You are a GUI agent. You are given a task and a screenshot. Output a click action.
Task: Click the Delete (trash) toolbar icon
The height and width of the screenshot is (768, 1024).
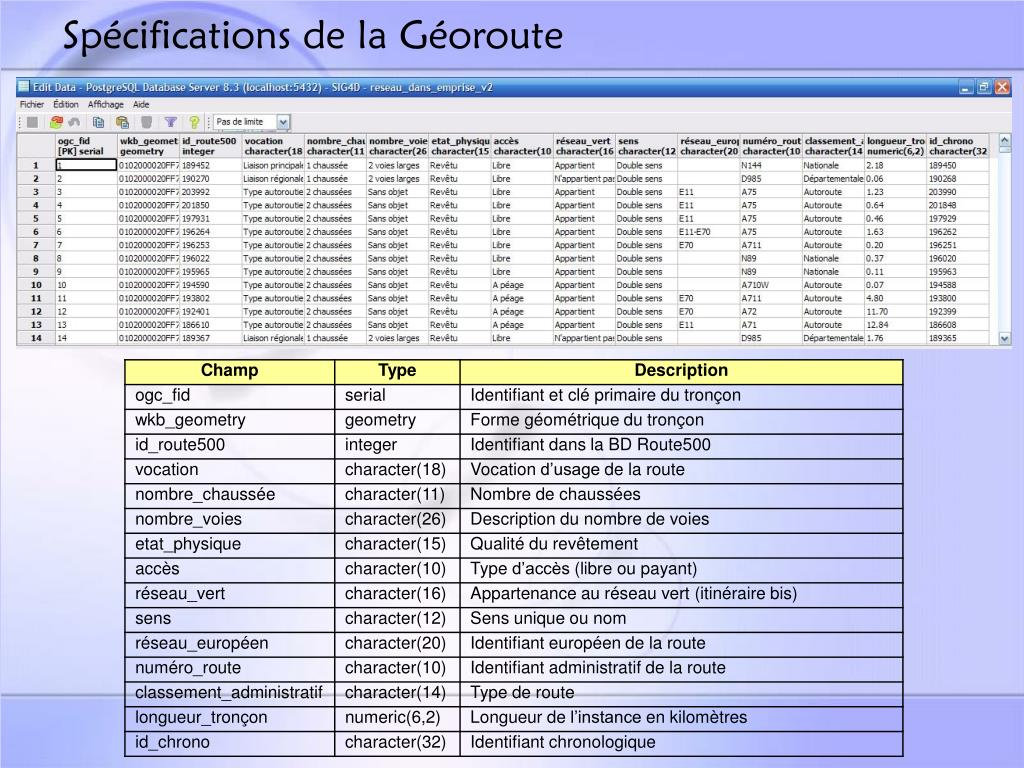tap(146, 122)
